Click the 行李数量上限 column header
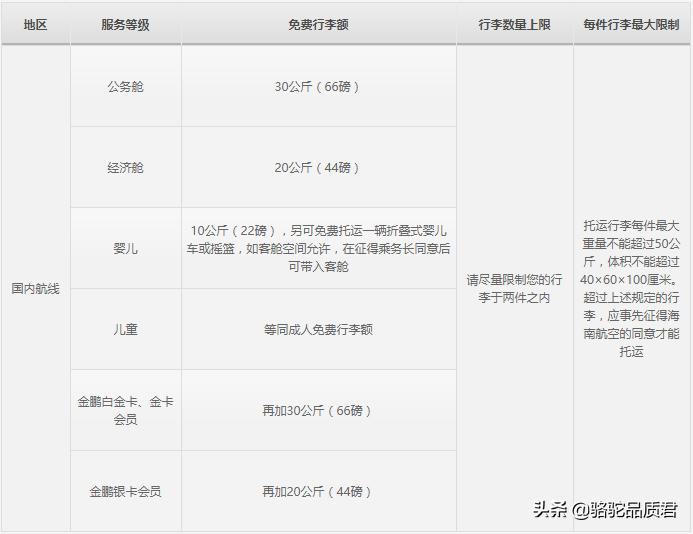693x534 pixels. pyautogui.click(x=515, y=24)
